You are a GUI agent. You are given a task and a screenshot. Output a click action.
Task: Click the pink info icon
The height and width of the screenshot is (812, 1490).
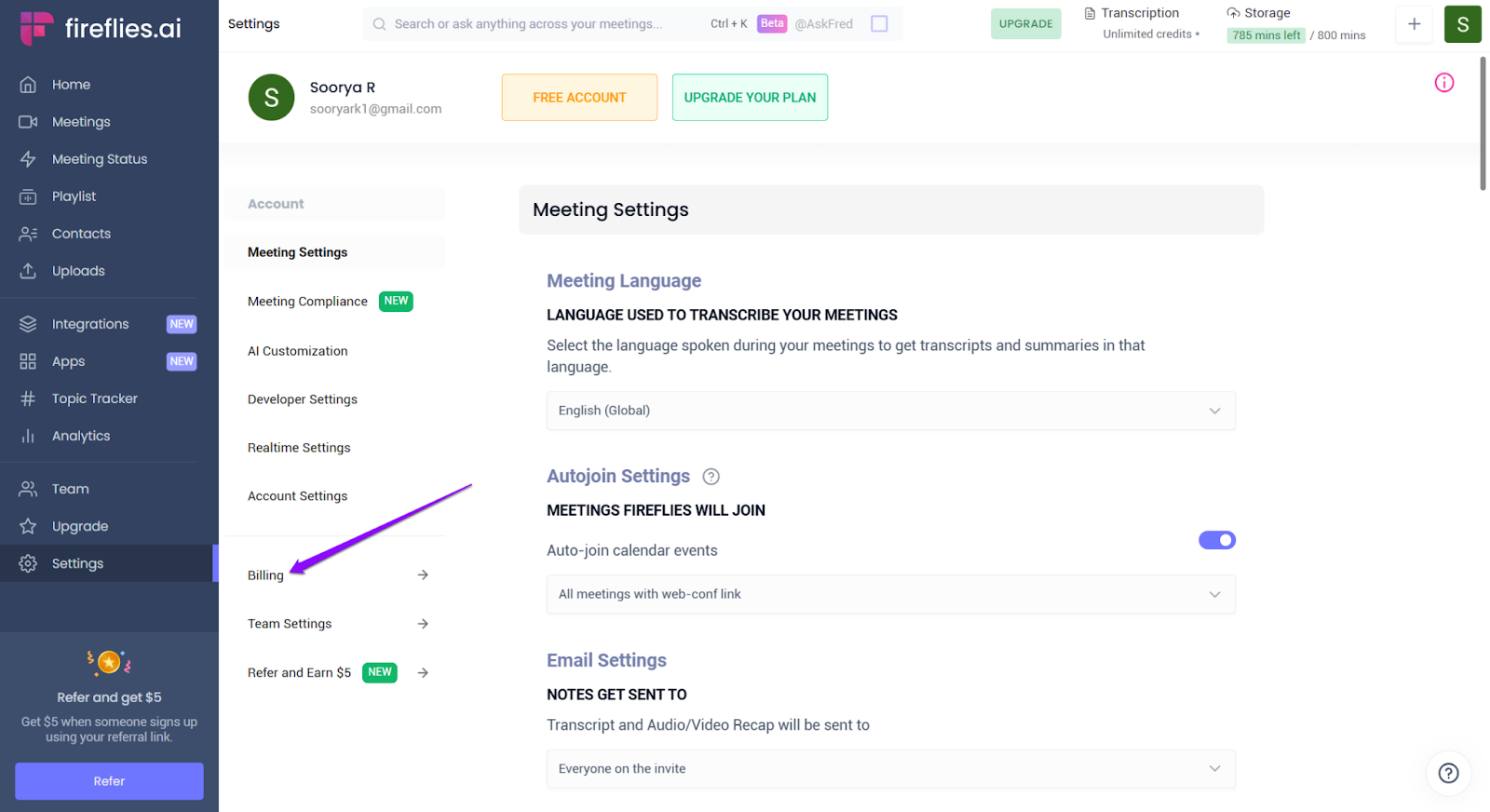[x=1443, y=83]
